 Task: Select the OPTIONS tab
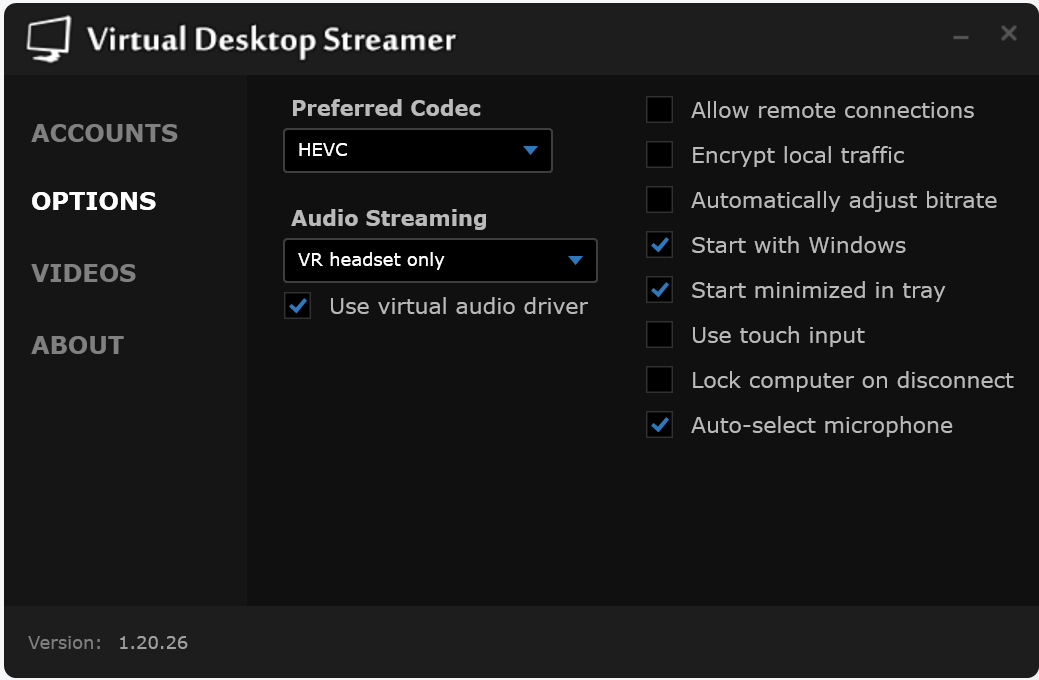(x=93, y=201)
